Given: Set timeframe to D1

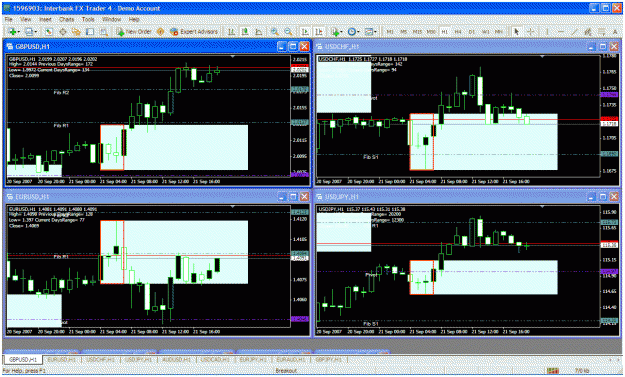Looking at the screenshot, I should tap(472, 31).
